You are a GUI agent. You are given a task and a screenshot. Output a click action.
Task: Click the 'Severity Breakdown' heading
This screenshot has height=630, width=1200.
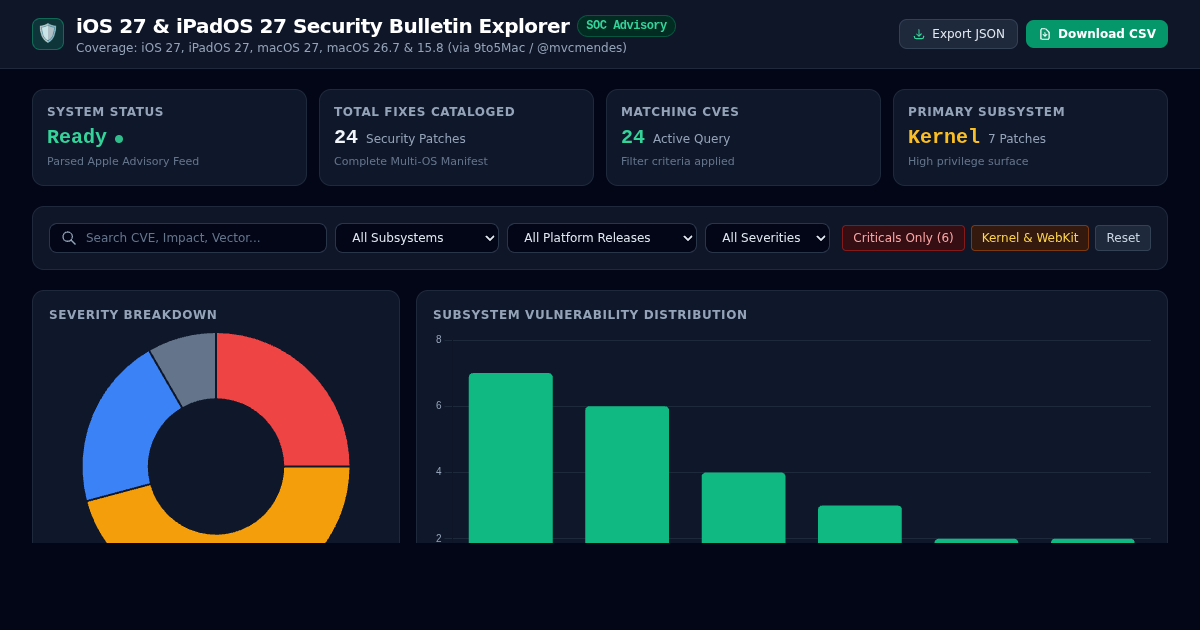[133, 315]
